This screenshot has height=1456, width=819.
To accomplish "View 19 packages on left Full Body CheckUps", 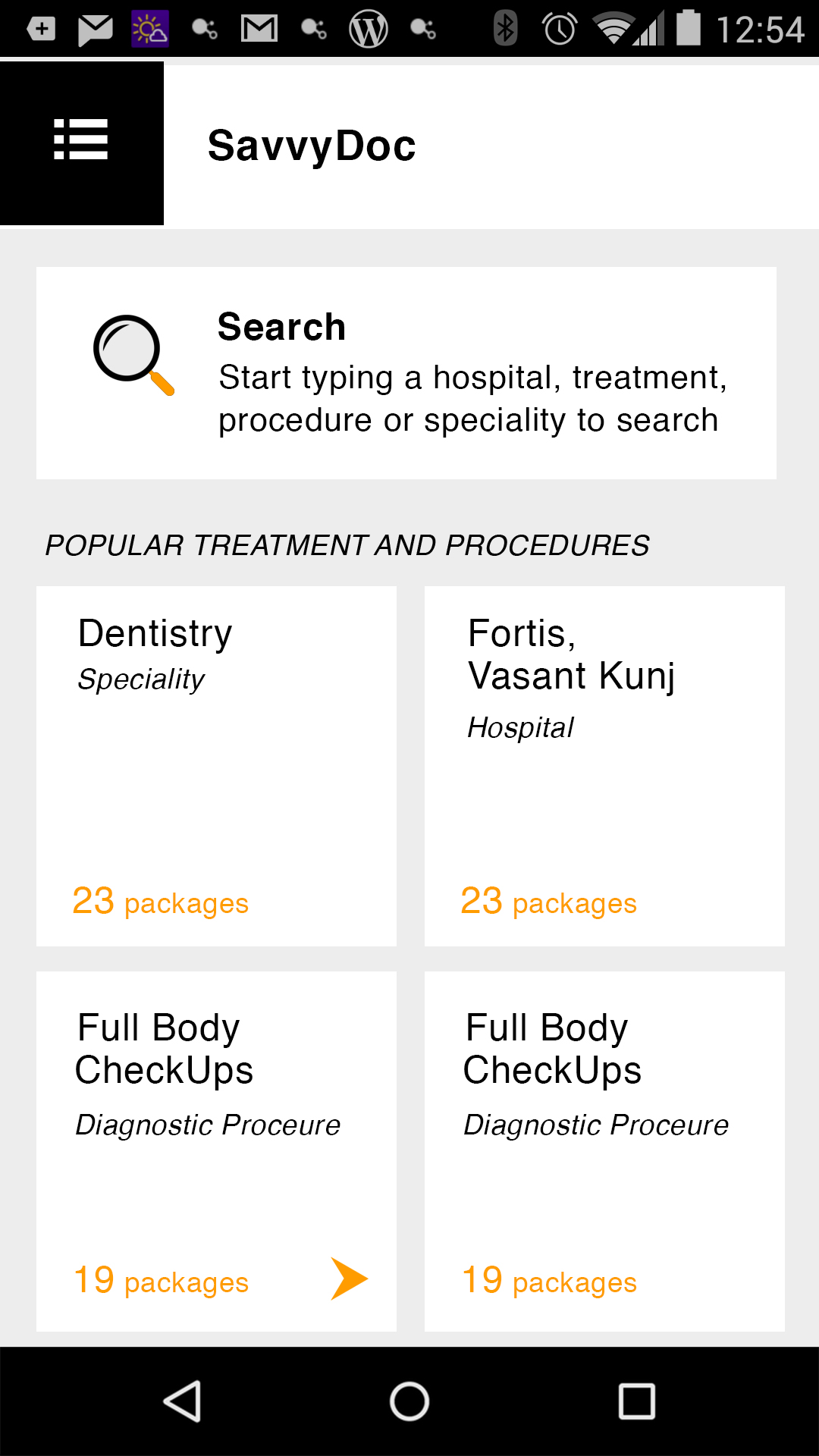I will click(161, 1281).
